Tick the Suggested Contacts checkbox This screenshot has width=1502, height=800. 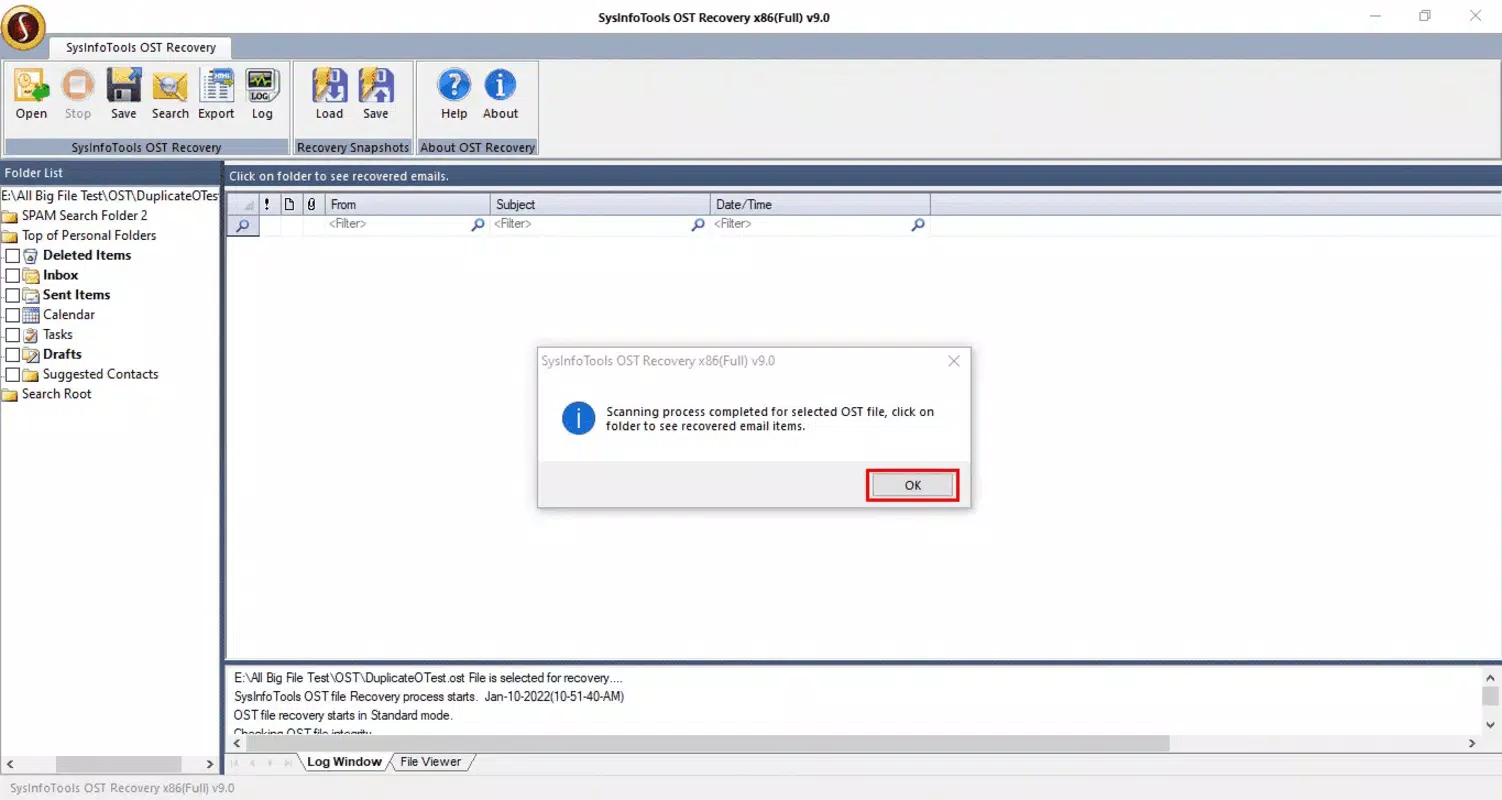click(x=13, y=375)
